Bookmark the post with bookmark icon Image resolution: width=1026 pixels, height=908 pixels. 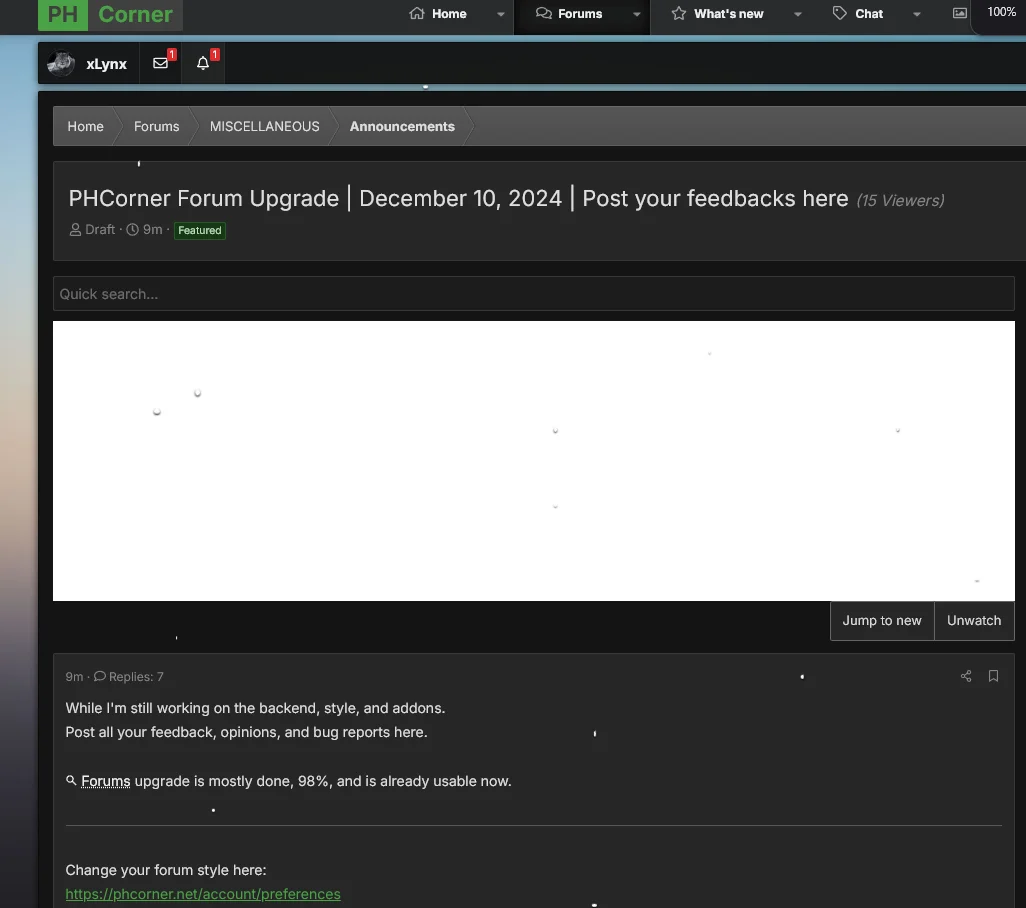coord(993,676)
